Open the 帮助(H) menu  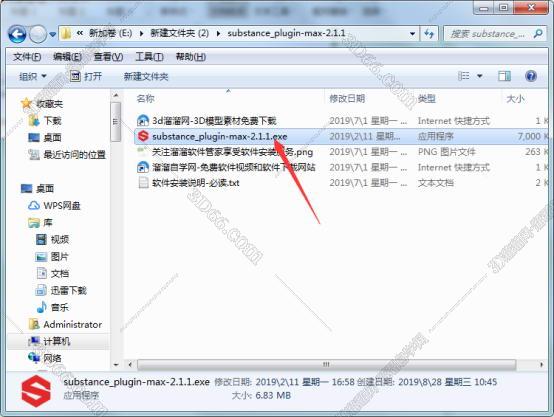[191, 57]
